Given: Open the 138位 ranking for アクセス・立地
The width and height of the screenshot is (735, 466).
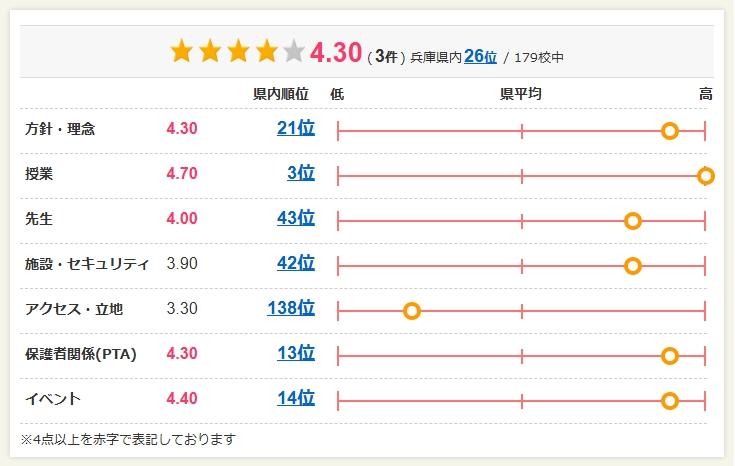Looking at the screenshot, I should pos(291,309).
